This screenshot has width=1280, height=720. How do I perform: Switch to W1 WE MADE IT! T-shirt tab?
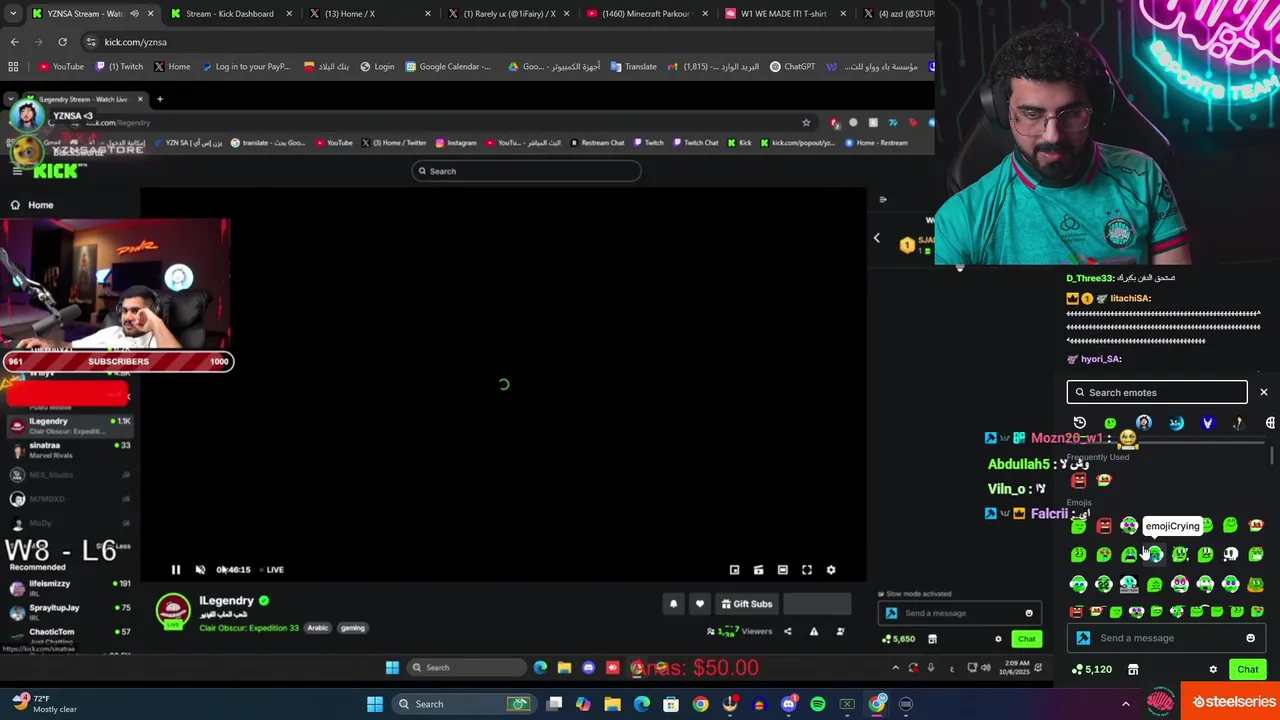point(784,14)
